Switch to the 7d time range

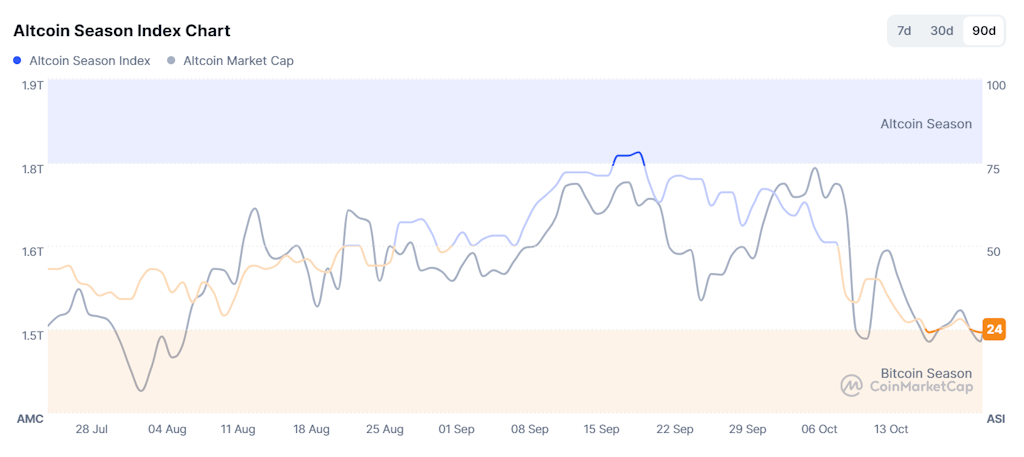coord(904,31)
